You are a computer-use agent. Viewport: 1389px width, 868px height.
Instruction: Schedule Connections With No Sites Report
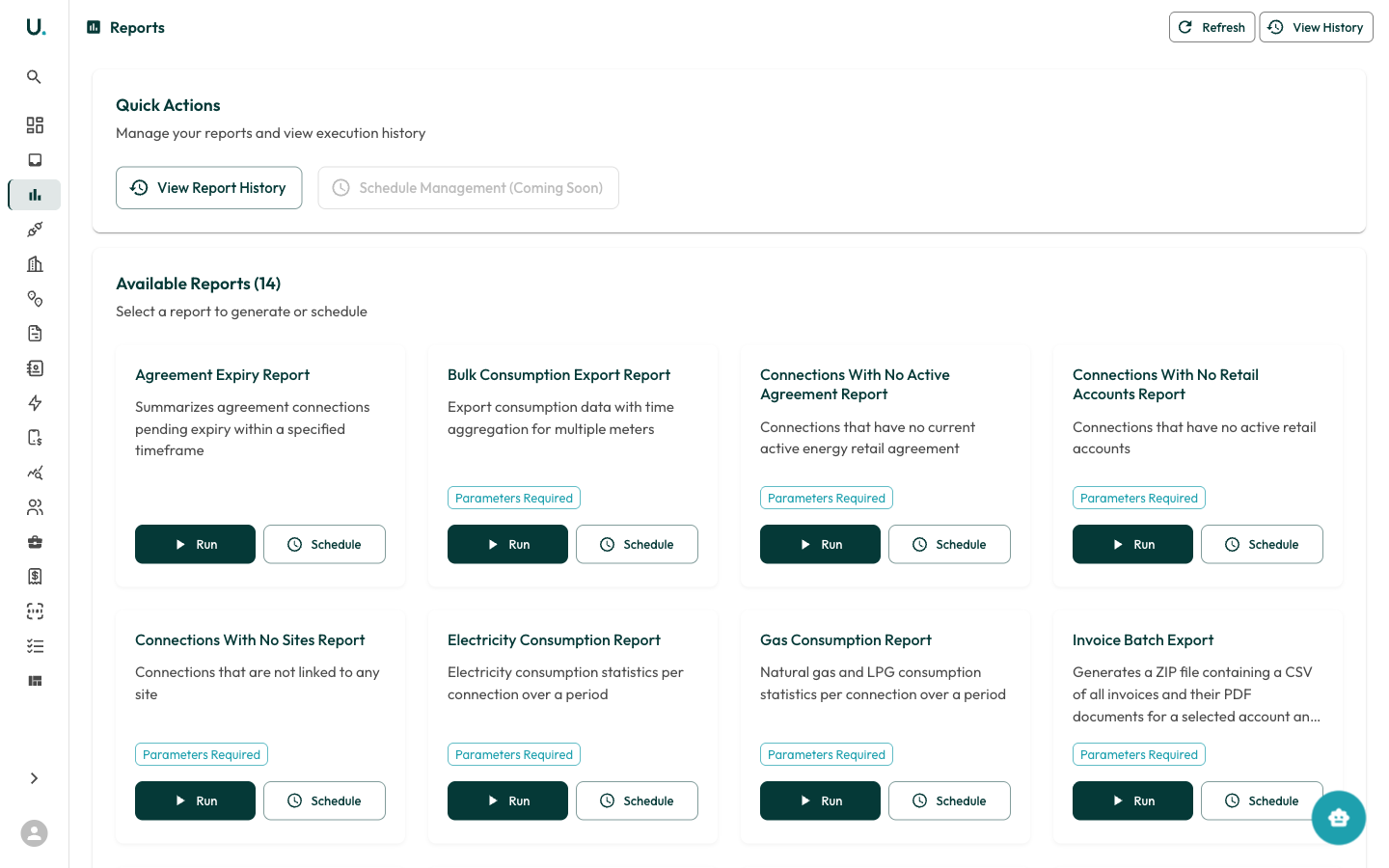pyautogui.click(x=324, y=800)
